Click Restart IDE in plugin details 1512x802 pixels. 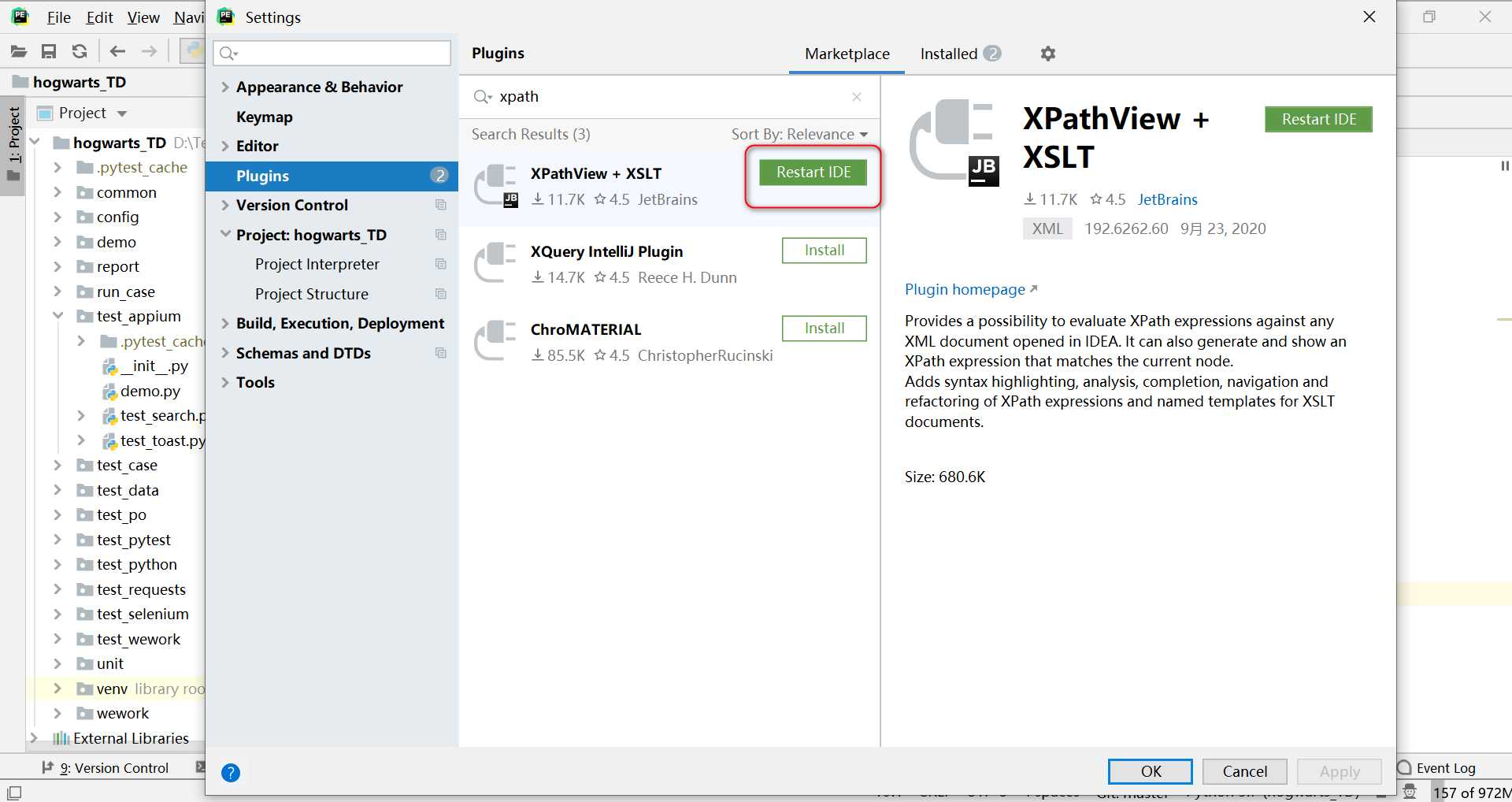(1318, 119)
